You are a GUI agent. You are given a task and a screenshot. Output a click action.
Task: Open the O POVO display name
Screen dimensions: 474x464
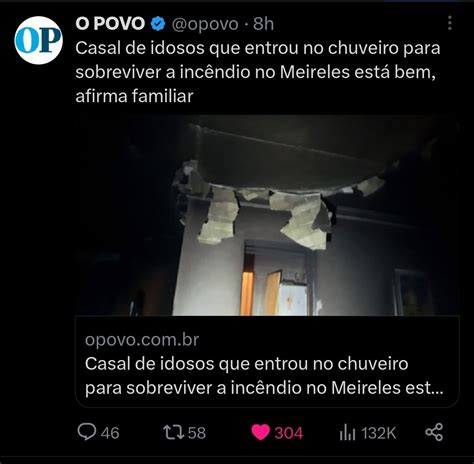point(110,24)
